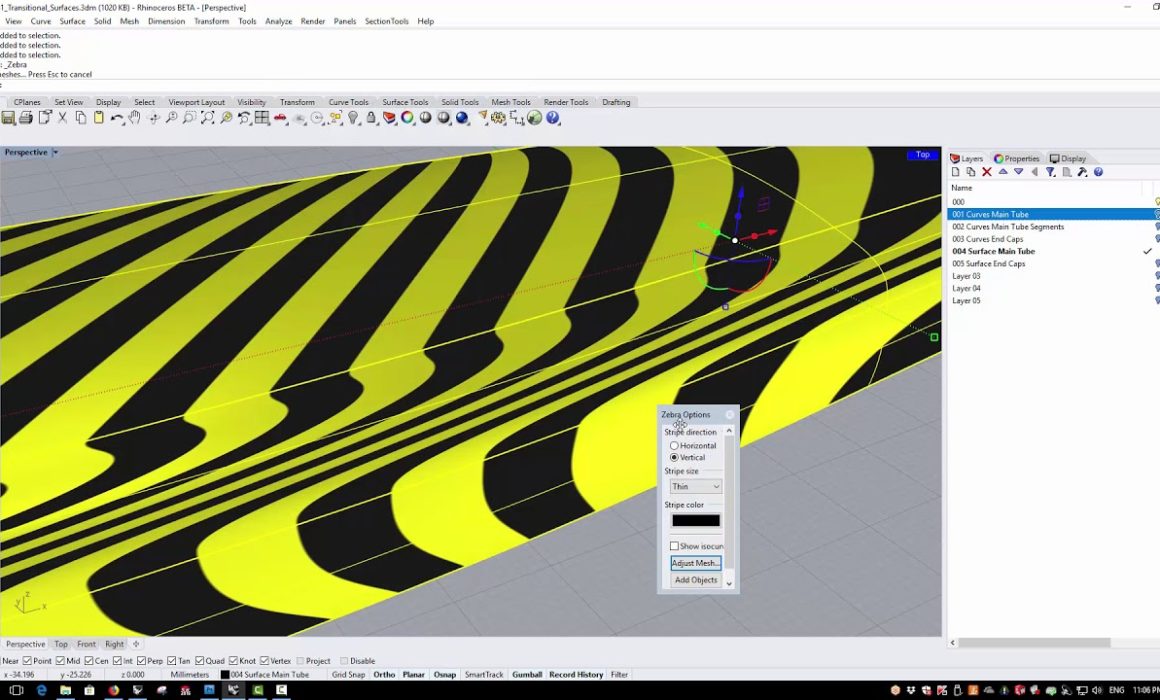Image resolution: width=1160 pixels, height=700 pixels.
Task: Open the SectionTools menu
Action: [x=386, y=21]
